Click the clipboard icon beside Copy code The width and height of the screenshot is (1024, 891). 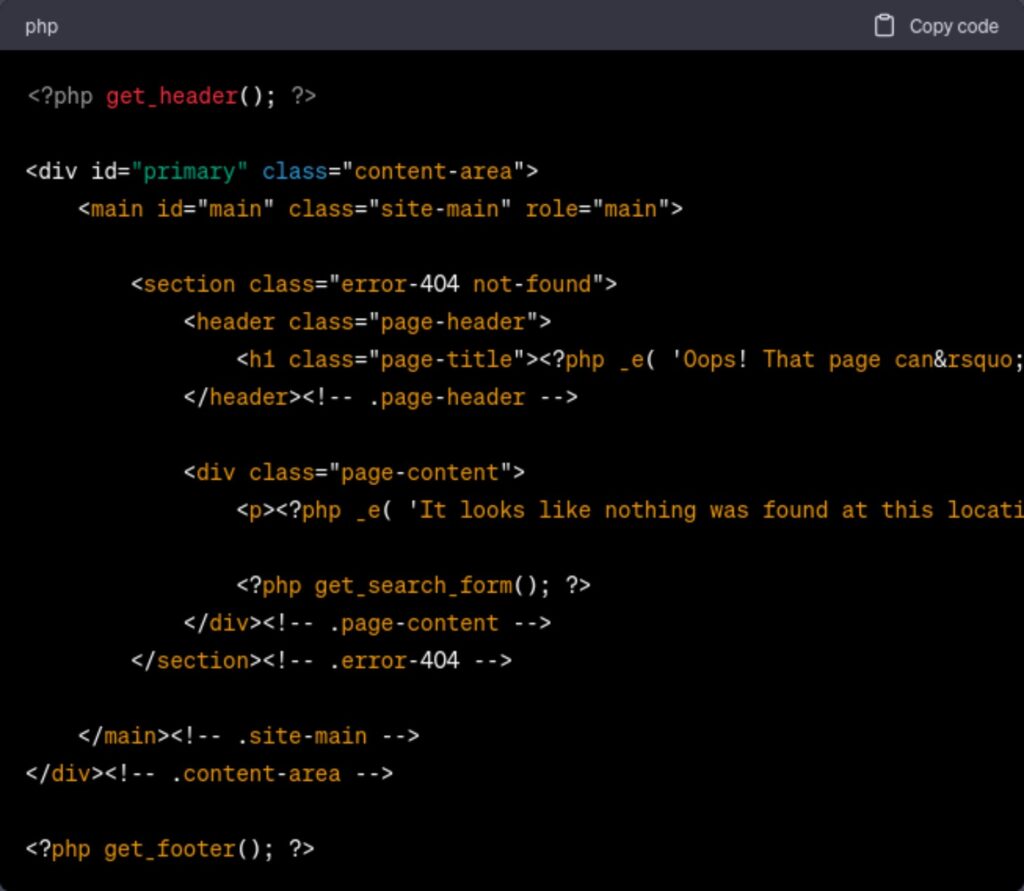click(884, 26)
